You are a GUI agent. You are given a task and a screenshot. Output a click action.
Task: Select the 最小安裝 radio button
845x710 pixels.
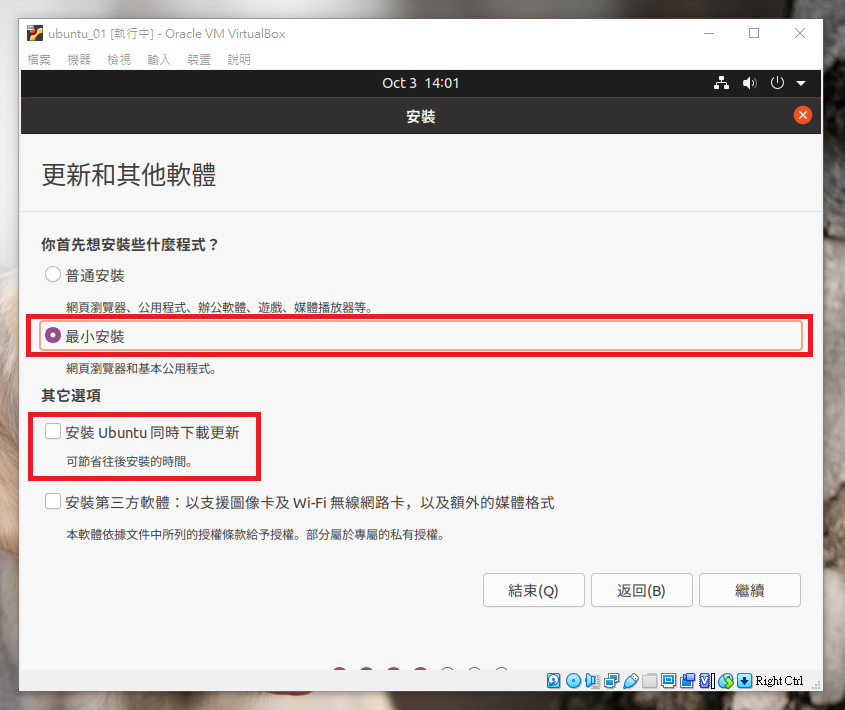pos(52,335)
